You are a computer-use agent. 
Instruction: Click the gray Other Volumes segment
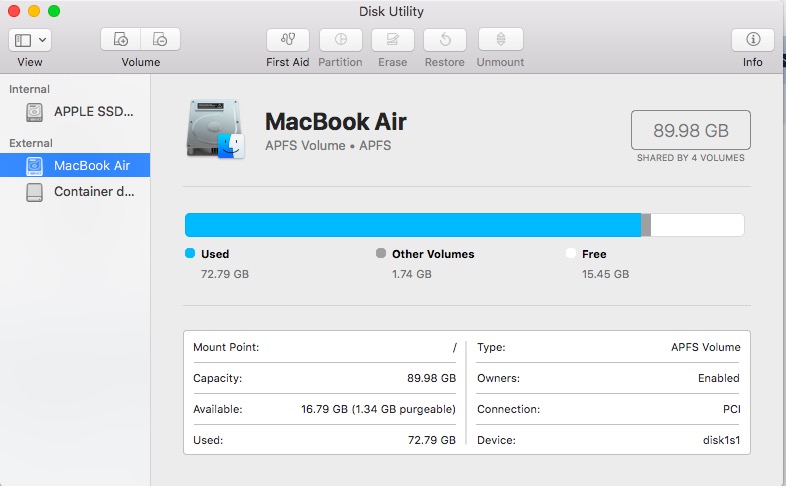[x=646, y=225]
